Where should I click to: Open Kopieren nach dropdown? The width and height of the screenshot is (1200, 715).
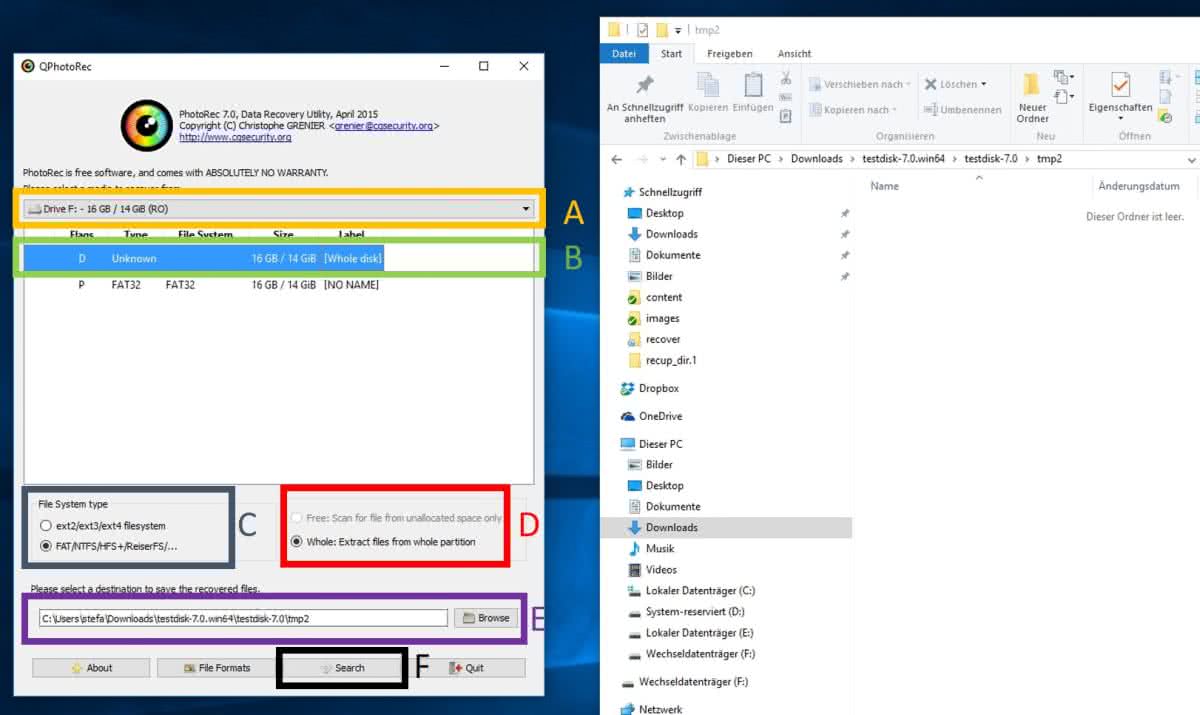853,110
